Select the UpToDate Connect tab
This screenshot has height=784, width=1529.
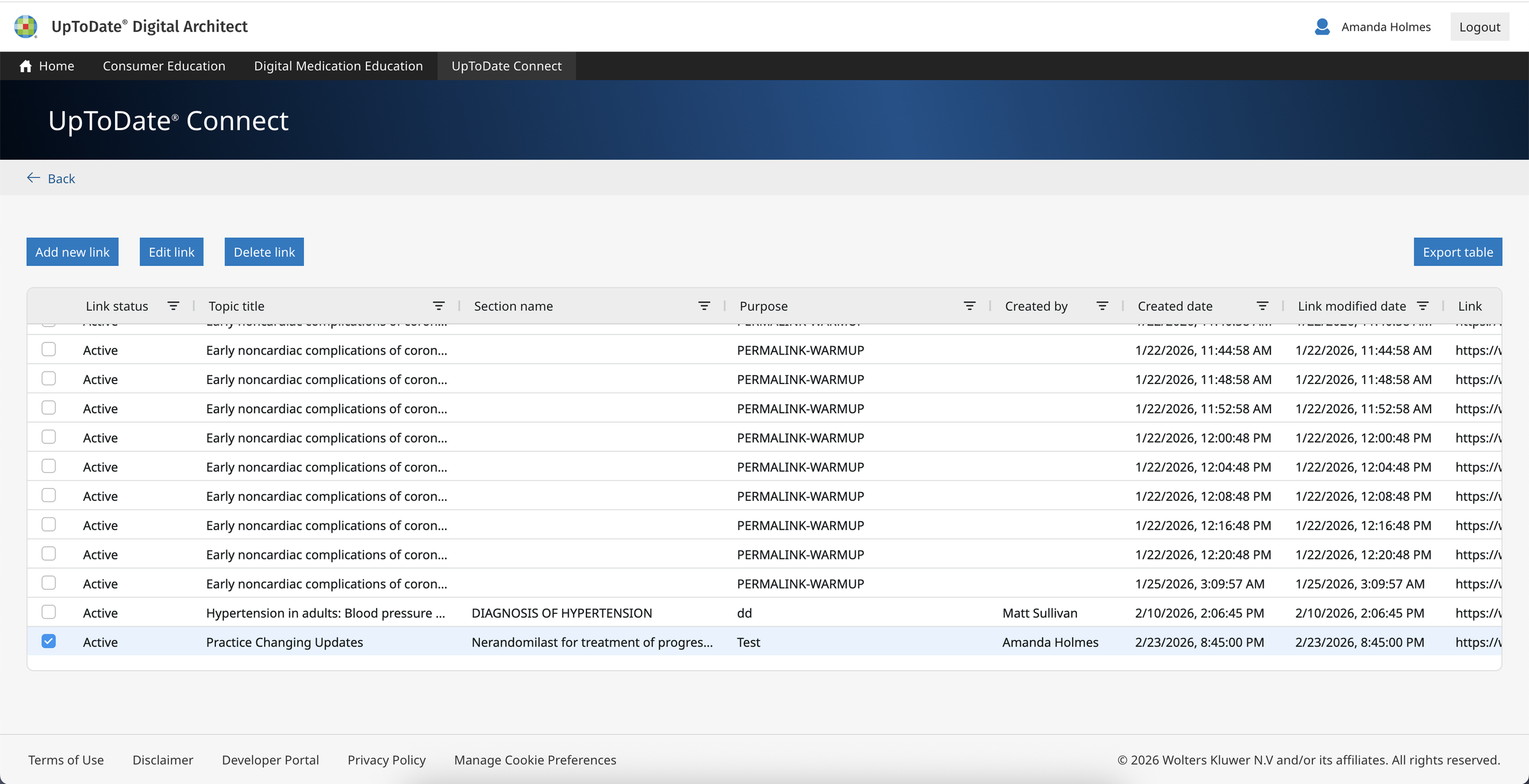[x=506, y=66]
